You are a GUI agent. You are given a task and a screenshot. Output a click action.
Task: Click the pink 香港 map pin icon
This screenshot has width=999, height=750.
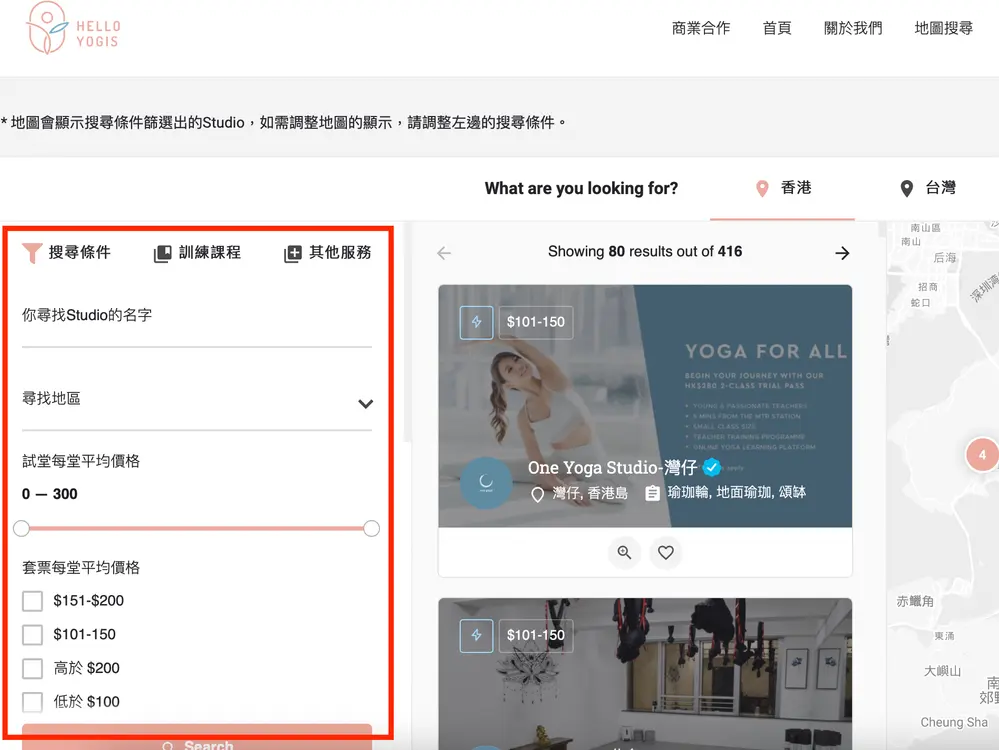click(762, 189)
